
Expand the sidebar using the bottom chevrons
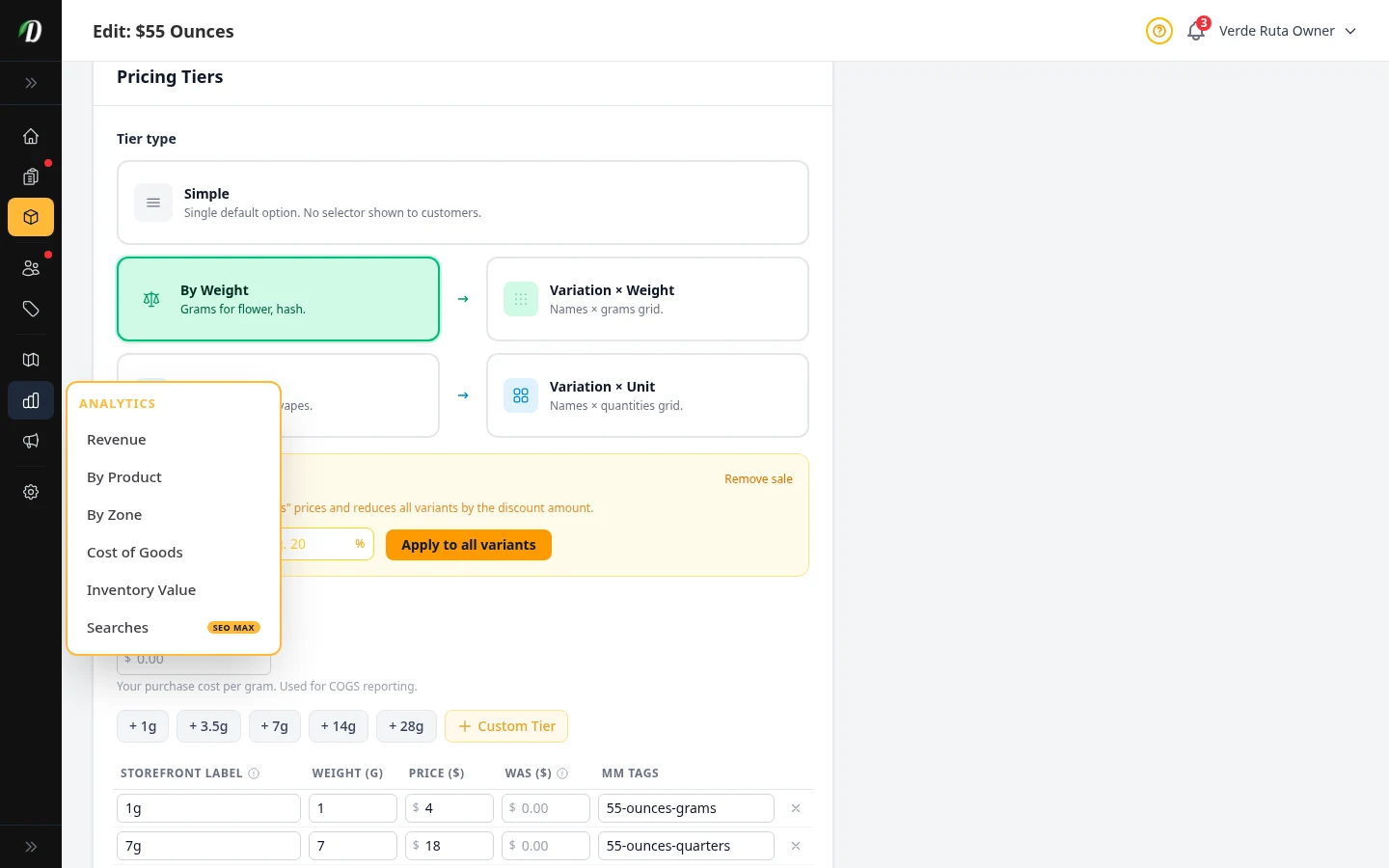31,846
